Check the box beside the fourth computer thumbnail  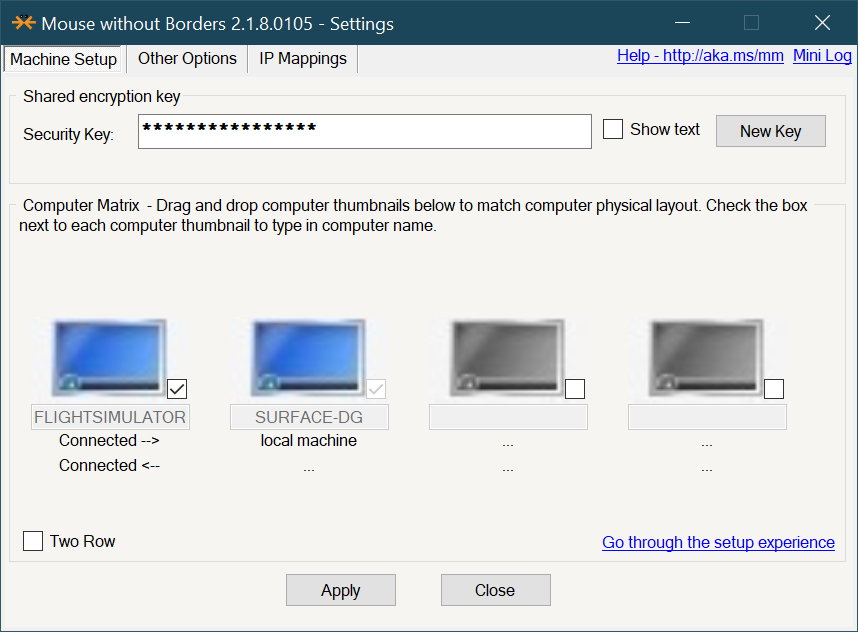774,389
